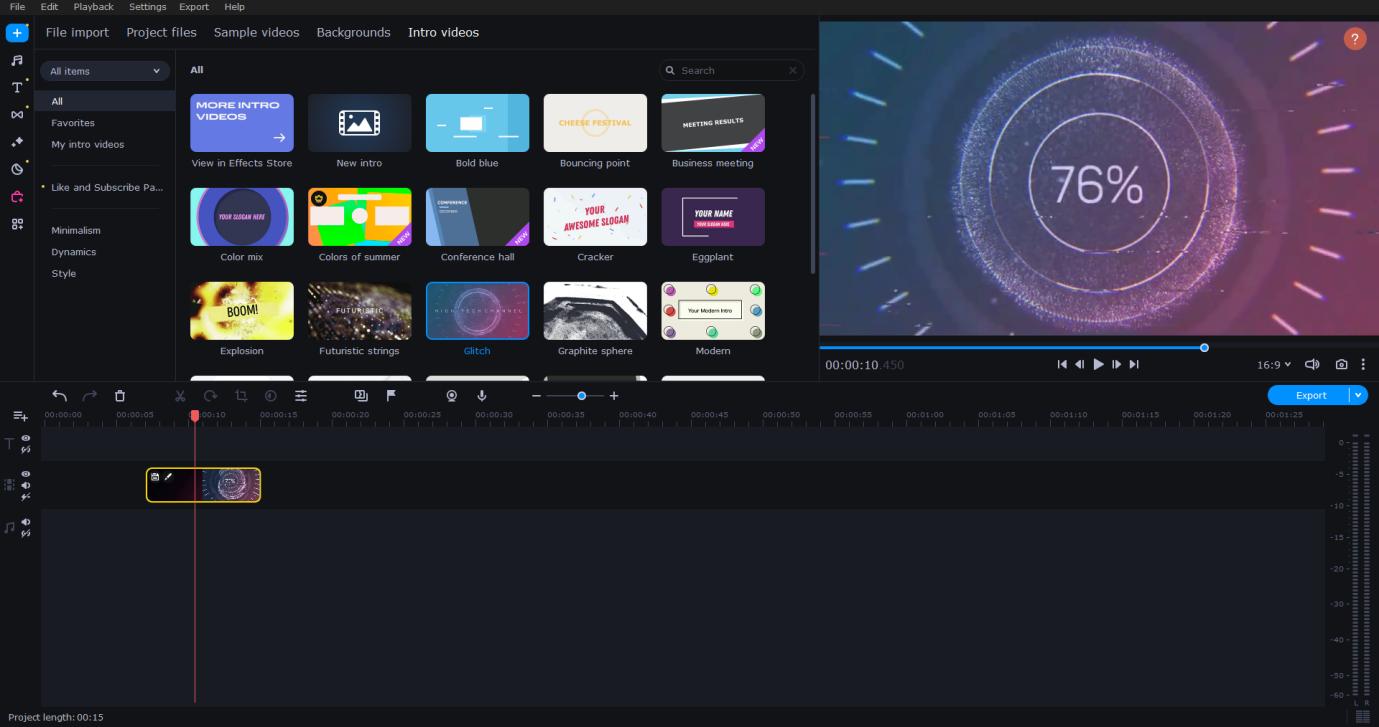
Task: Take a snapshot of the preview frame
Action: (1342, 365)
